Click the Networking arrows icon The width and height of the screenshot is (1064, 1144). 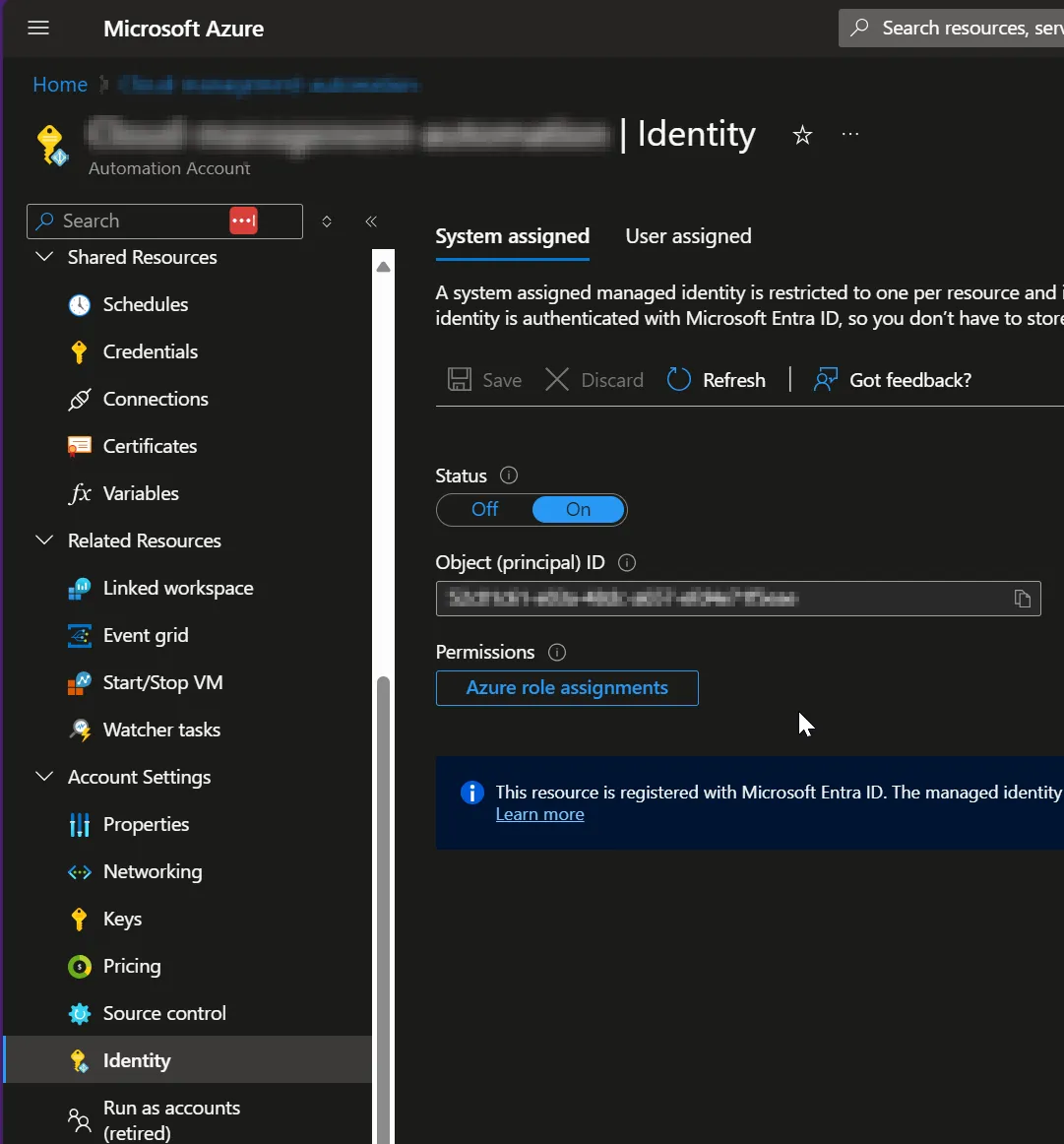click(x=80, y=872)
